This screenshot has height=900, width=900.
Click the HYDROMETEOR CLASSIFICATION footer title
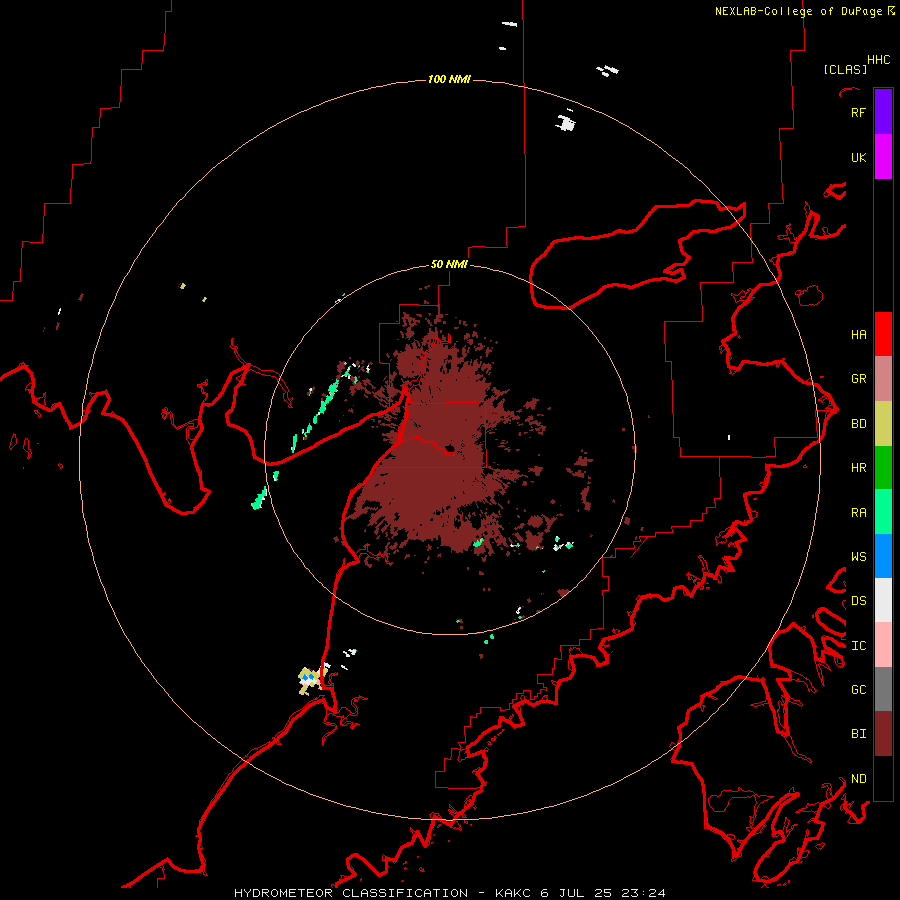coord(351,893)
